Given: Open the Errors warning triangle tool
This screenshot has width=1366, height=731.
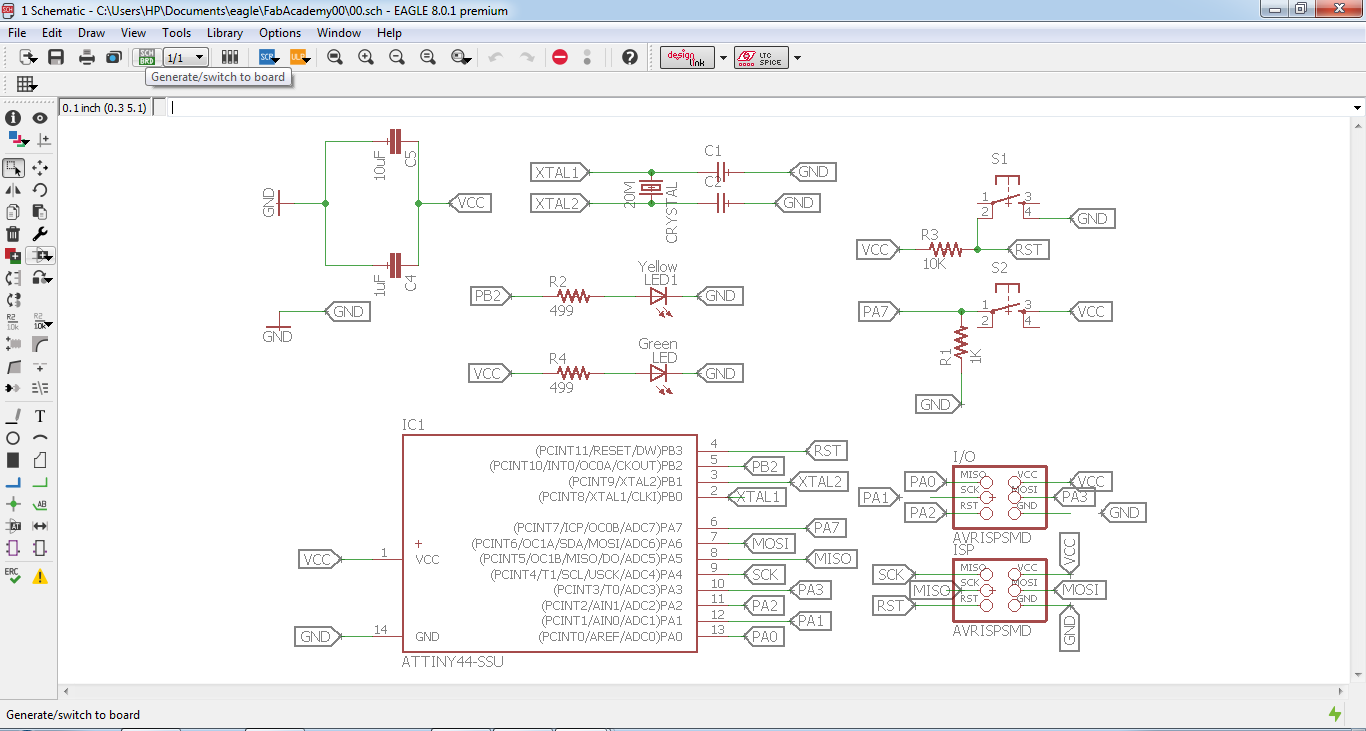Looking at the screenshot, I should pos(40,577).
